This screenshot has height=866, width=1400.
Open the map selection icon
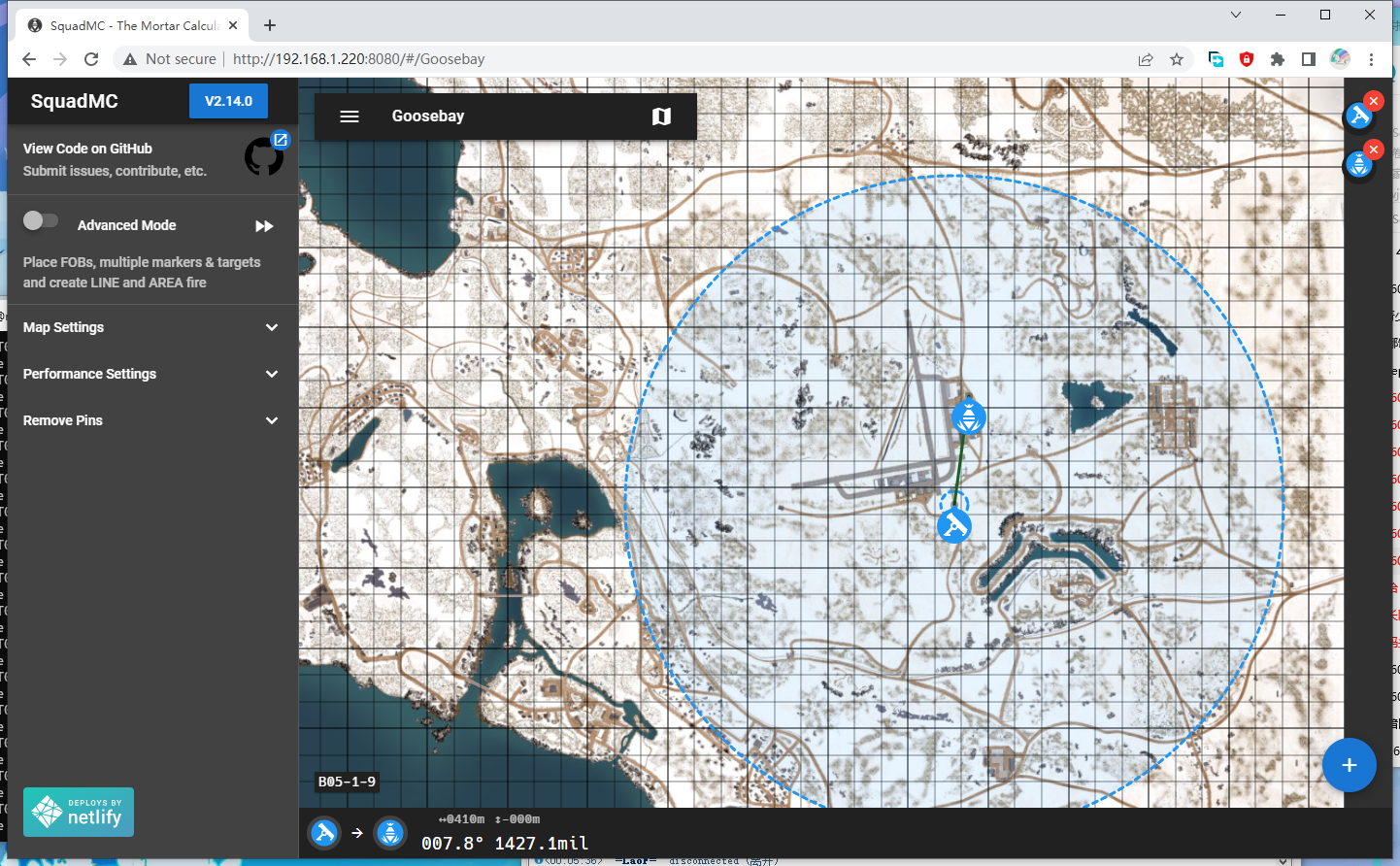click(x=661, y=117)
